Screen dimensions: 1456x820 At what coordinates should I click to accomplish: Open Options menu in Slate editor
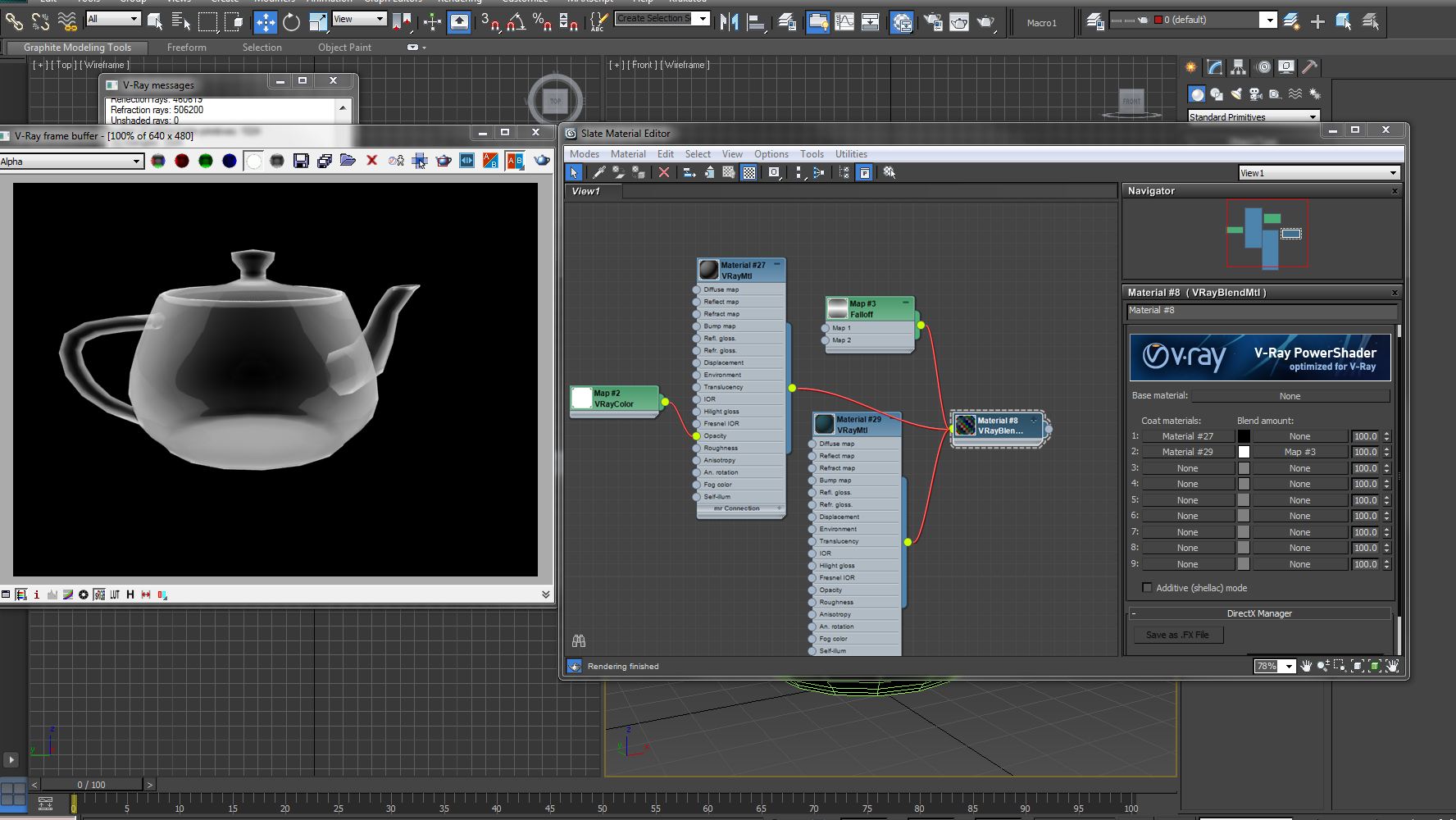771,154
